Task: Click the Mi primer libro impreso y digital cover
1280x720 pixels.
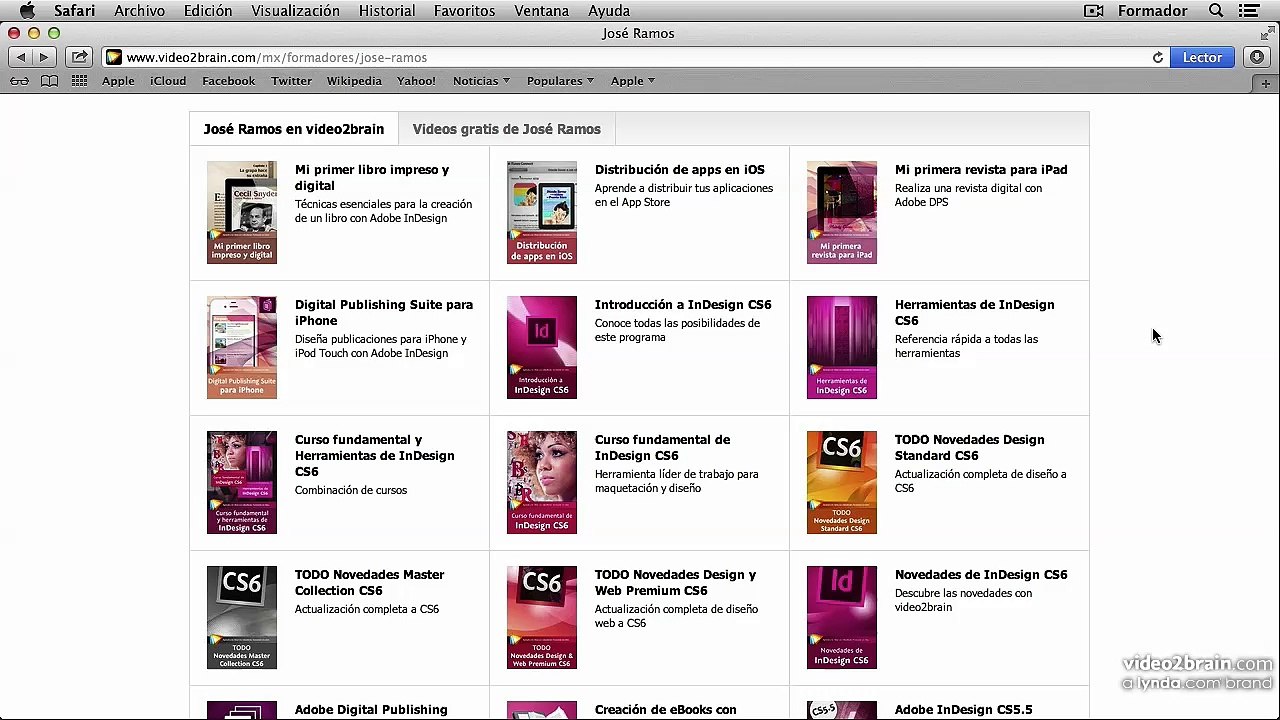Action: coord(242,213)
